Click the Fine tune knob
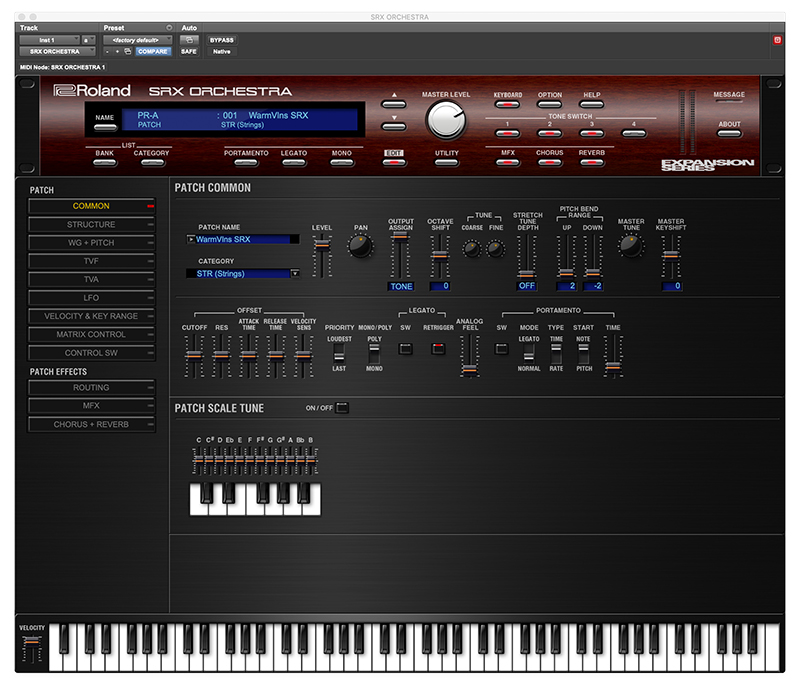 pyautogui.click(x=495, y=249)
